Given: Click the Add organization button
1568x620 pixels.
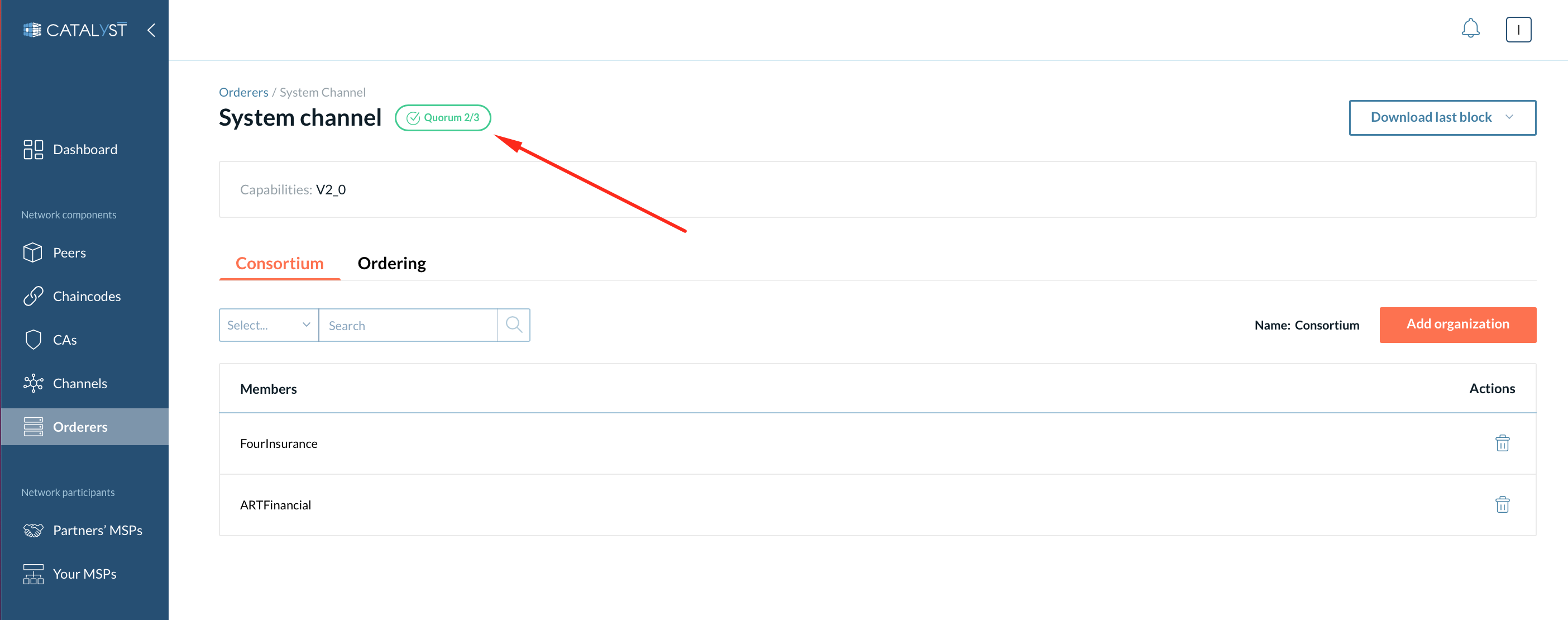Looking at the screenshot, I should [x=1457, y=325].
